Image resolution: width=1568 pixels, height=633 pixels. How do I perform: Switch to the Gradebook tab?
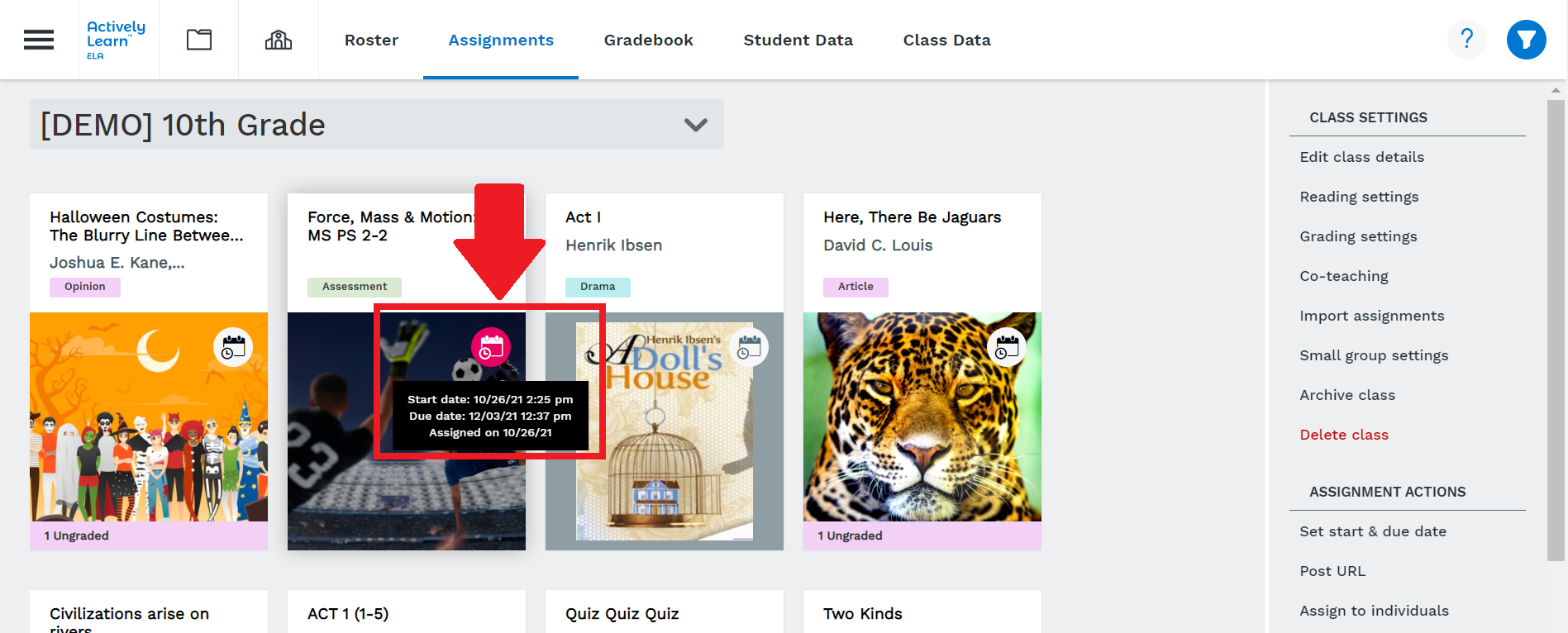(648, 40)
